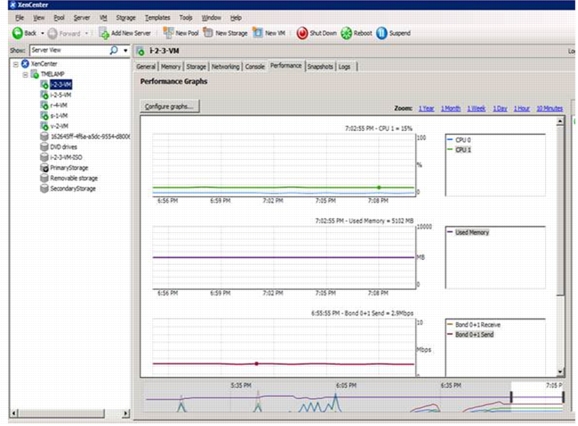Image resolution: width=578 pixels, height=426 pixels.
Task: Click the New Storage icon
Action: 208,32
